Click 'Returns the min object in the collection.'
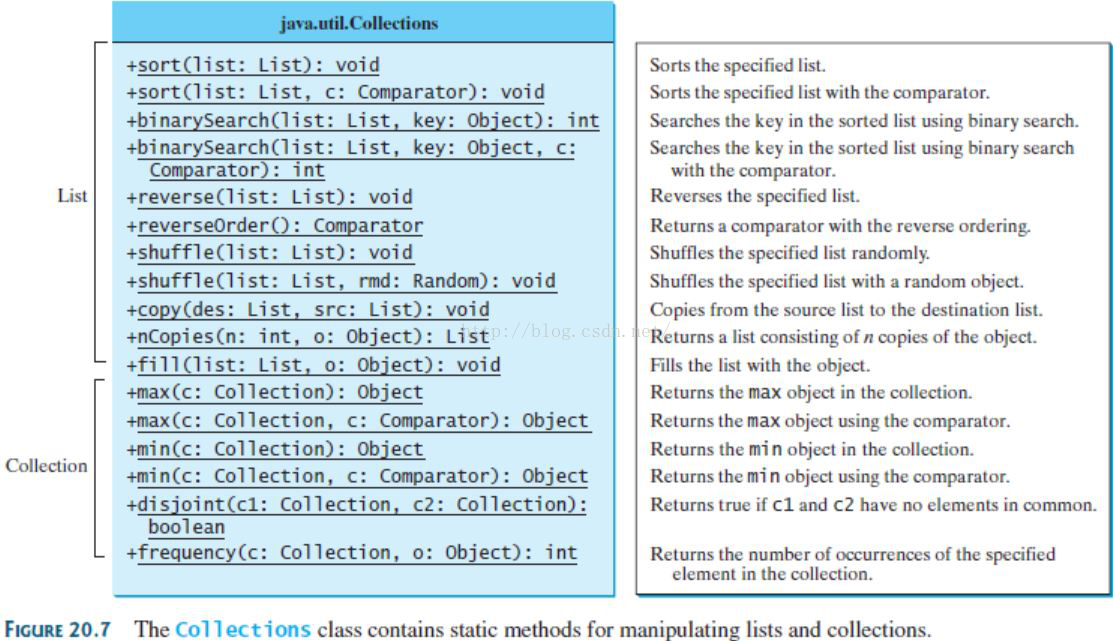This screenshot has width=1113, height=641. click(x=812, y=449)
